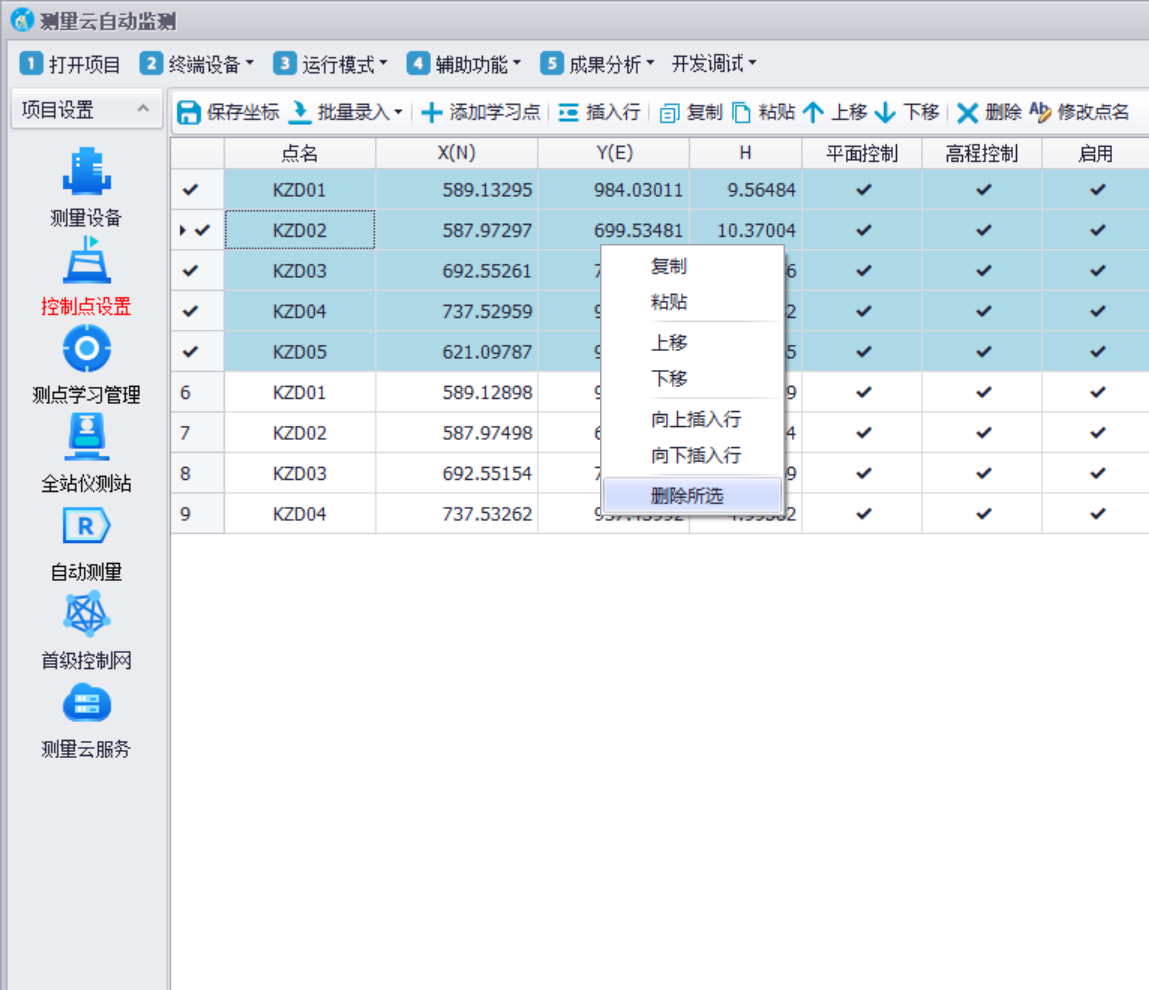The height and width of the screenshot is (990, 1149).
Task: Open the 全站仪测站 sidebar icon
Action: (x=86, y=438)
